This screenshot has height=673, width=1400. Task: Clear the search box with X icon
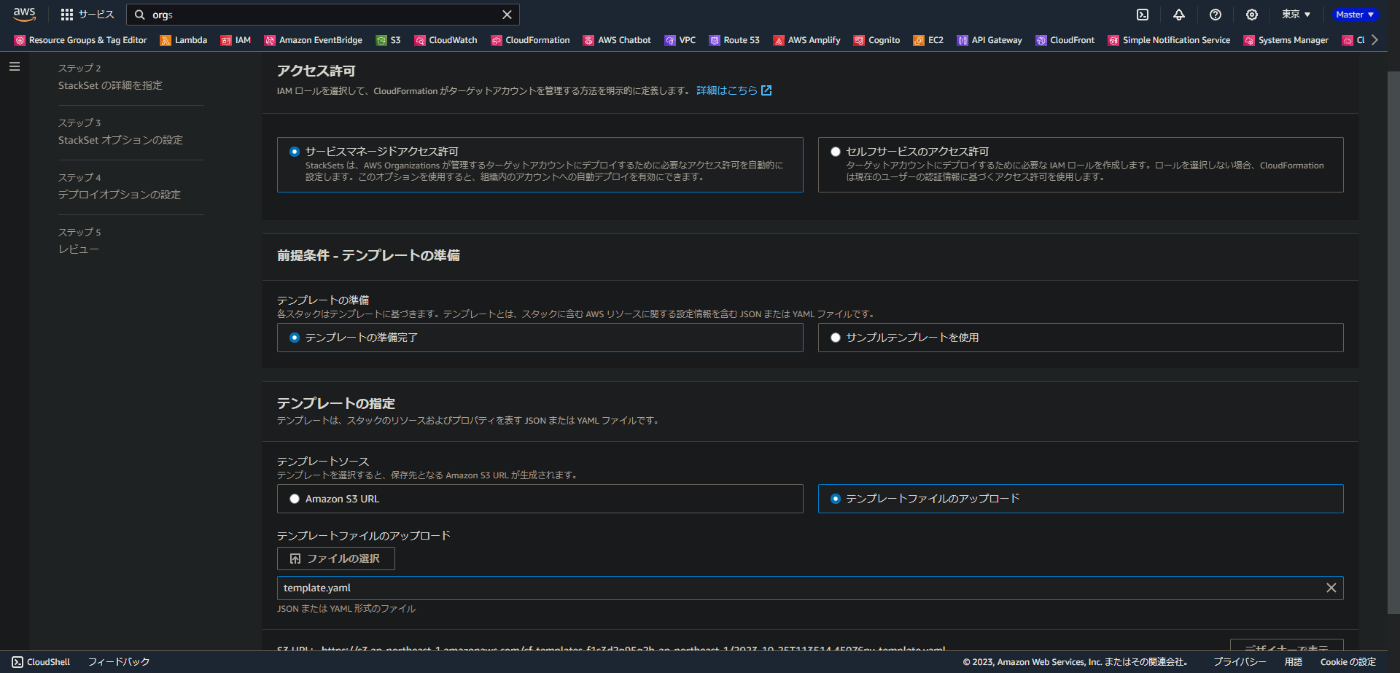point(507,15)
